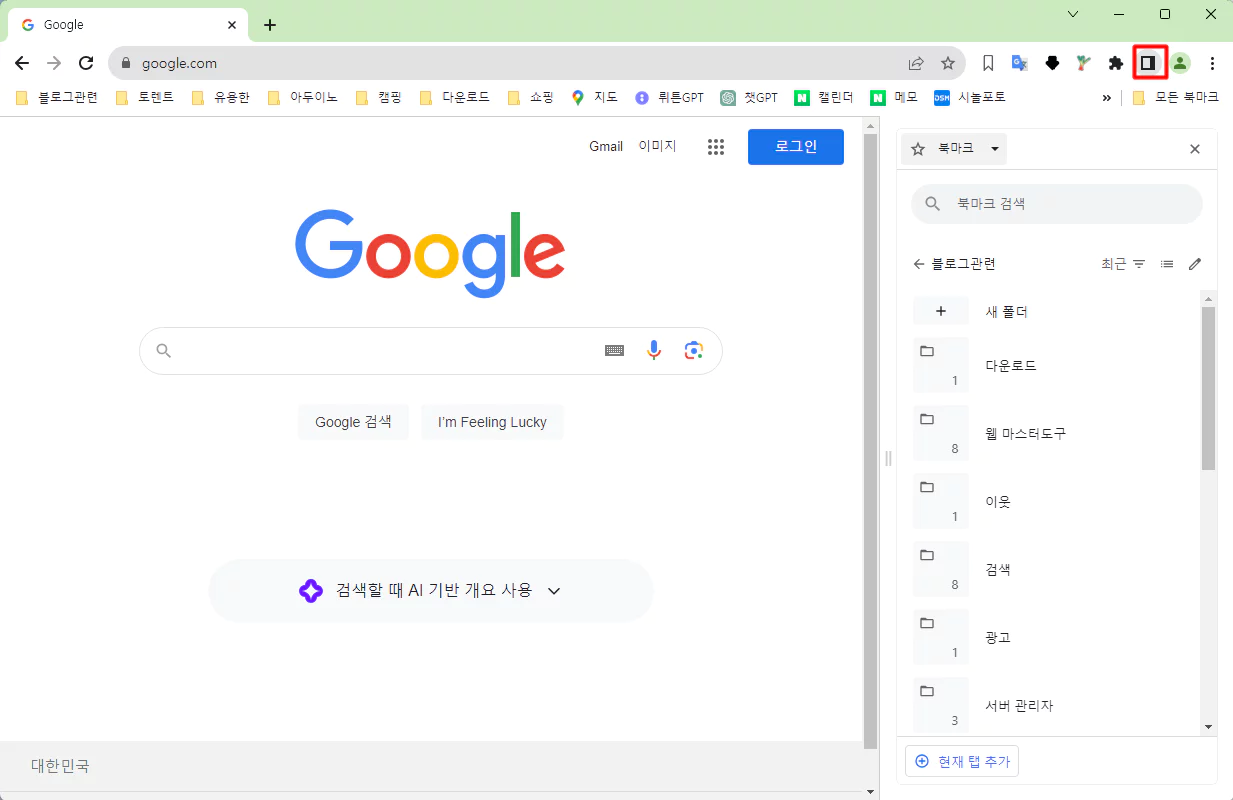1233x800 pixels.
Task: Click the blue 로그인 button
Action: pos(796,147)
